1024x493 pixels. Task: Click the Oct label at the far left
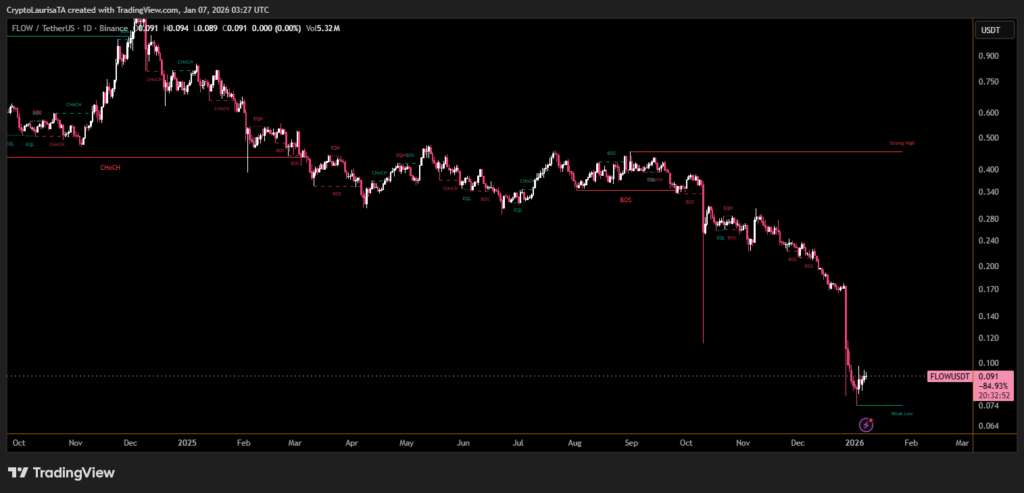pyautogui.click(x=17, y=441)
